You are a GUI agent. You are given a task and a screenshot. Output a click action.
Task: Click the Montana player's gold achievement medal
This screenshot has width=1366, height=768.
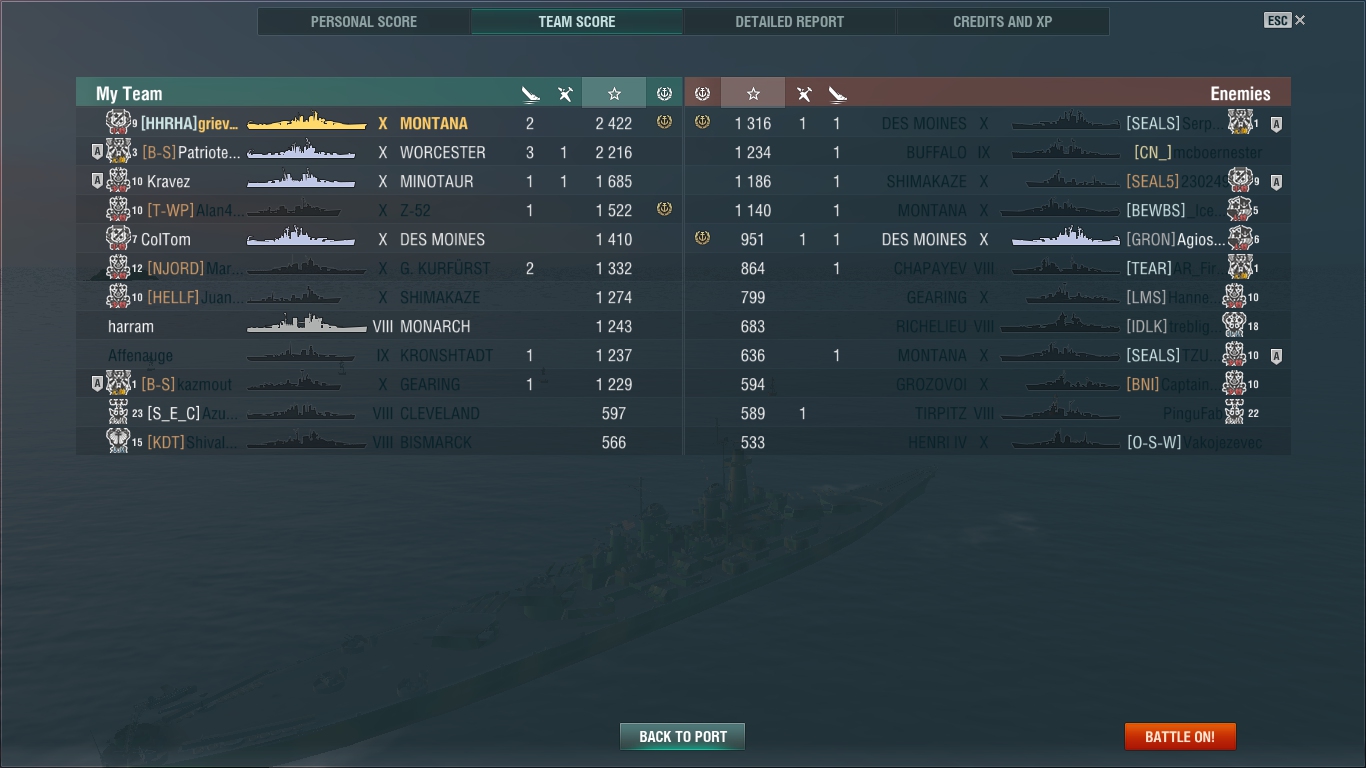point(664,122)
